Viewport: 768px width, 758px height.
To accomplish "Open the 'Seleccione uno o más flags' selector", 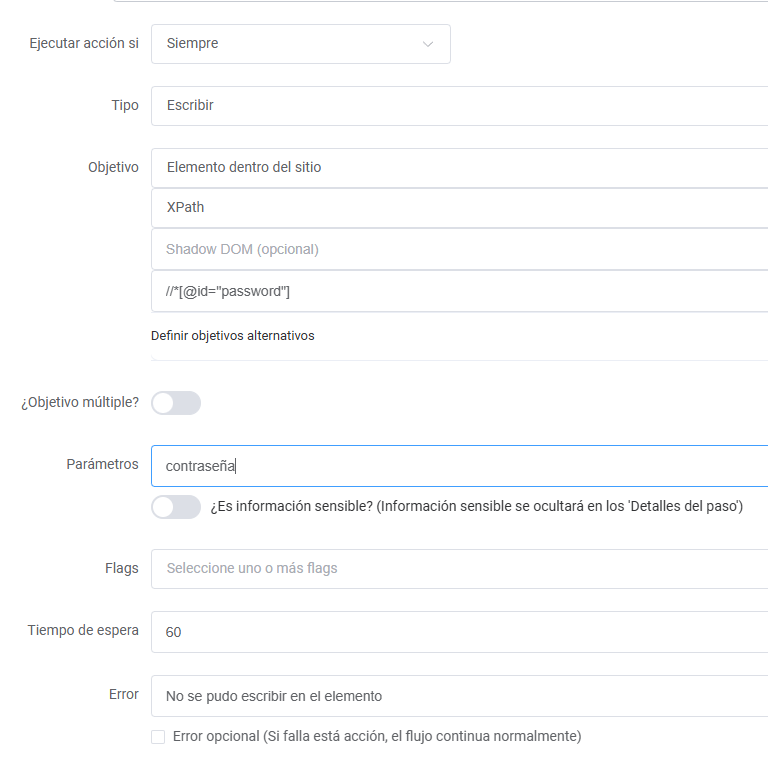I will pyautogui.click(x=459, y=569).
